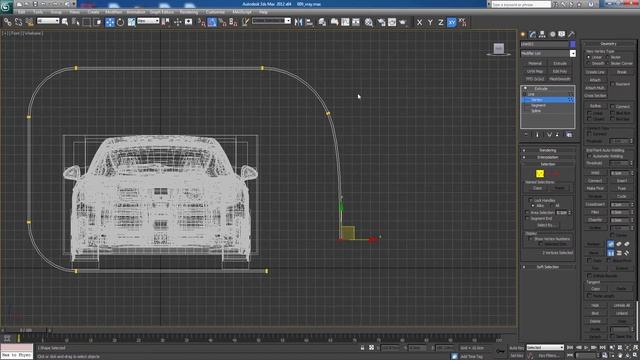Image resolution: width=640 pixels, height=360 pixels.
Task: Open the Display command panel tab
Action: tap(562, 34)
